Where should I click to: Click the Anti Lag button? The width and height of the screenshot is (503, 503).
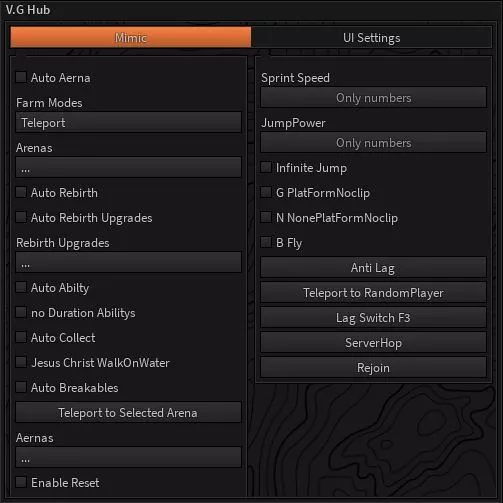coord(373,267)
